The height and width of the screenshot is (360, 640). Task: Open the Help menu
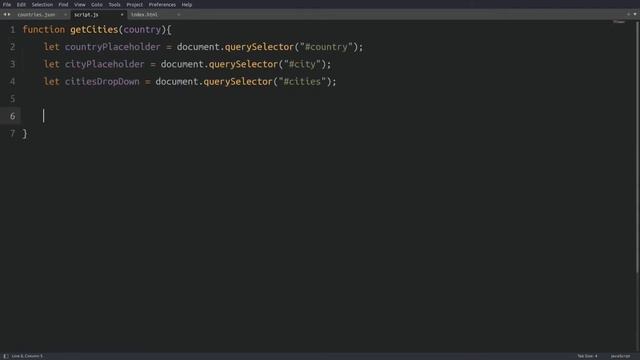click(187, 4)
